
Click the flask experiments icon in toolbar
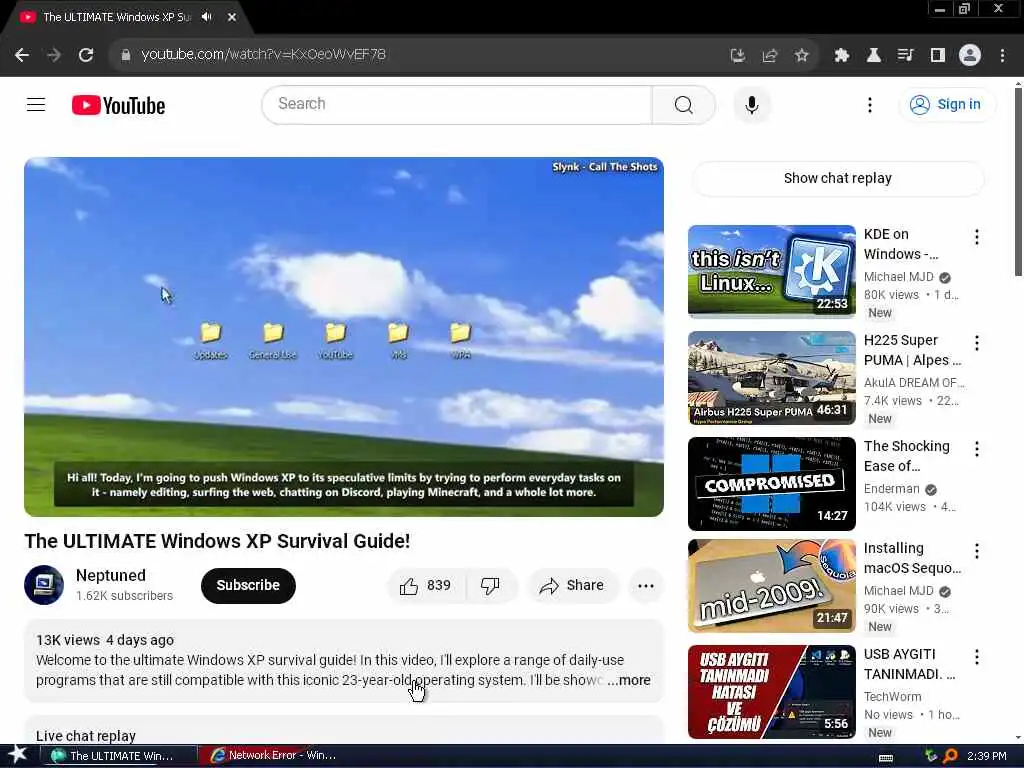873,56
